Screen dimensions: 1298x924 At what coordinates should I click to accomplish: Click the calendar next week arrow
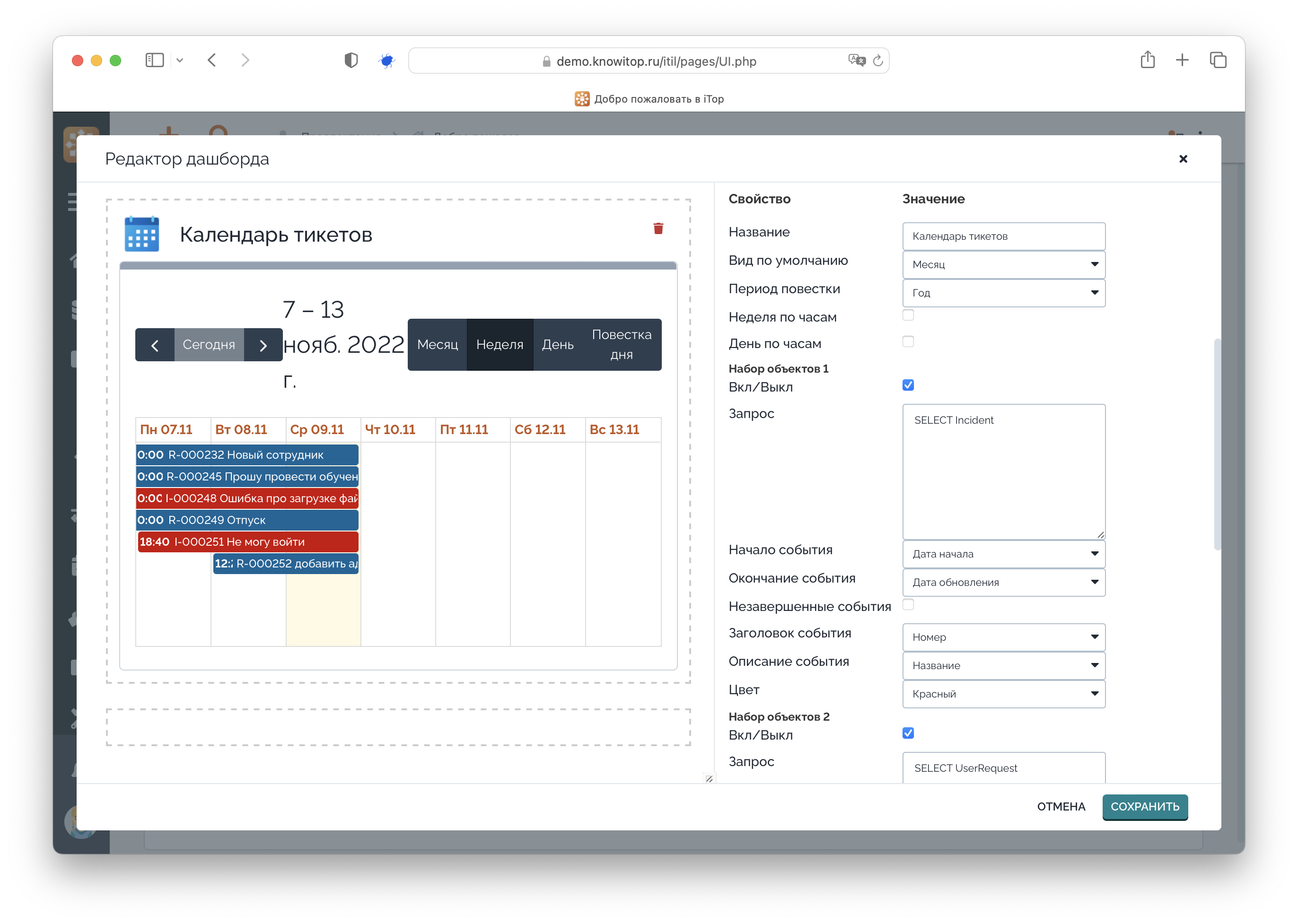(x=263, y=345)
